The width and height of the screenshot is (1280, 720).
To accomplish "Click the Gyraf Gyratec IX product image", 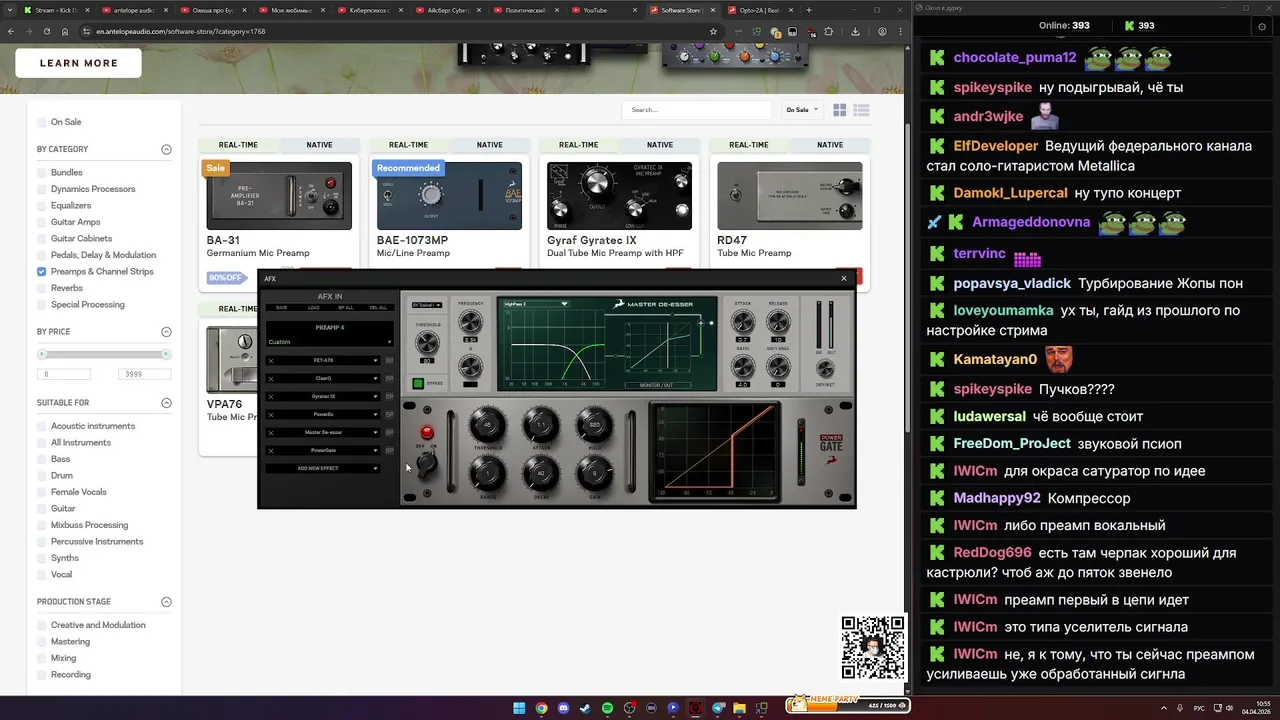I will [619, 196].
